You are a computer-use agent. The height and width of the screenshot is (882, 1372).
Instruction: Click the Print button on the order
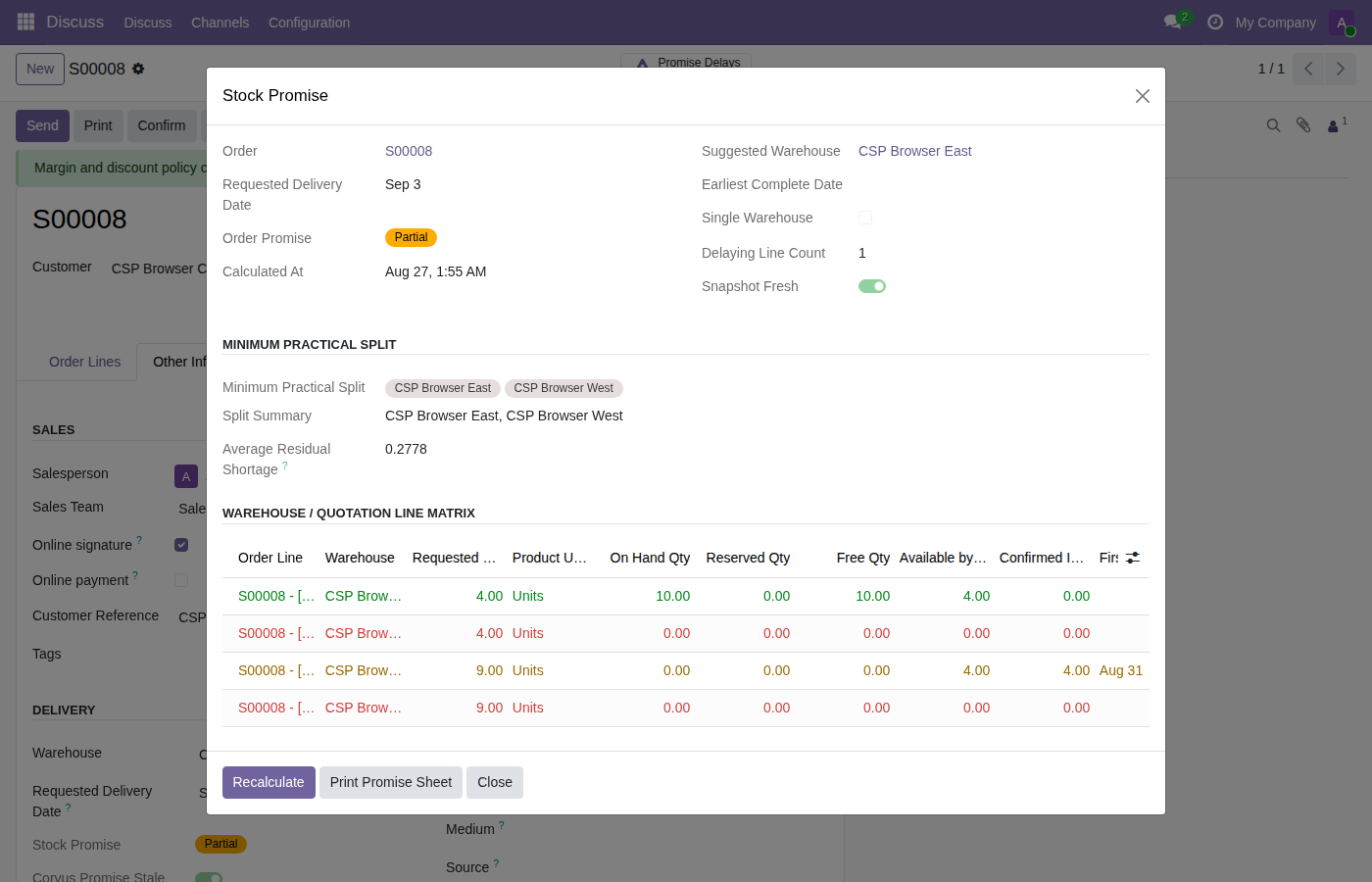point(98,125)
